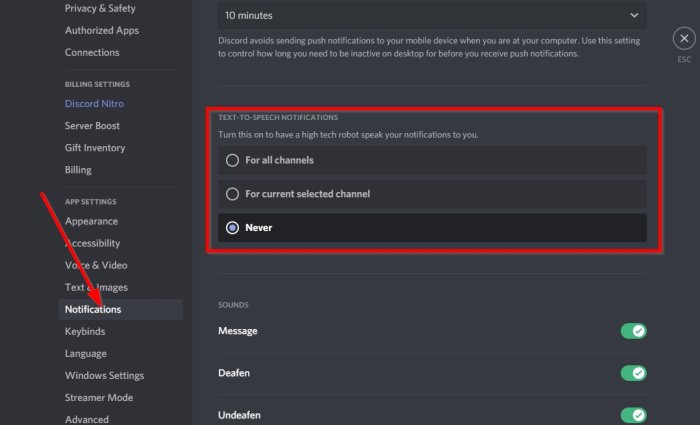Toggle the Message sound switch
Image resolution: width=700 pixels, height=425 pixels.
click(x=633, y=331)
